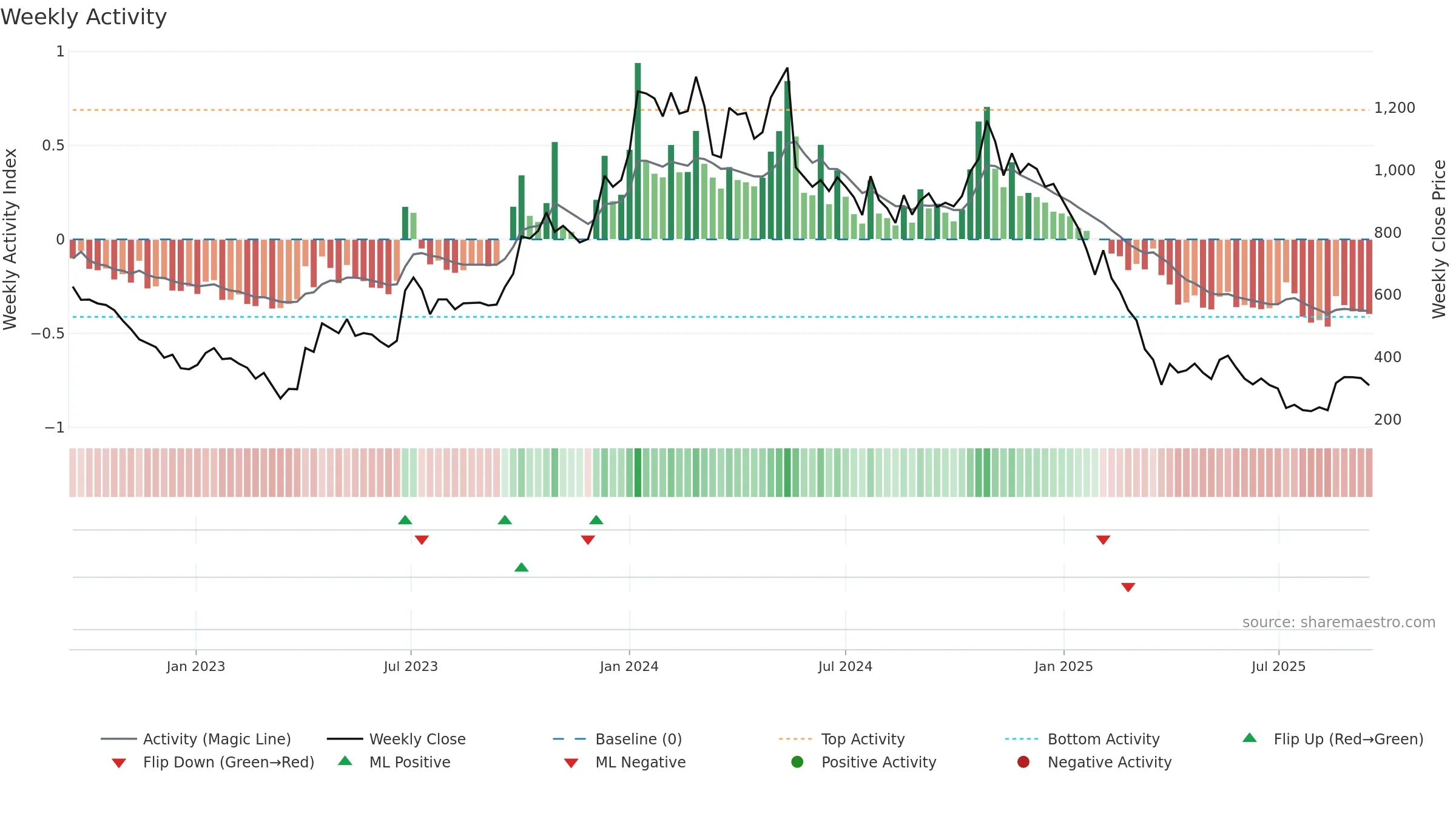Click the Flip Down triangle just after Jul 2023
Screen dimensions: 1456x819
422,540
